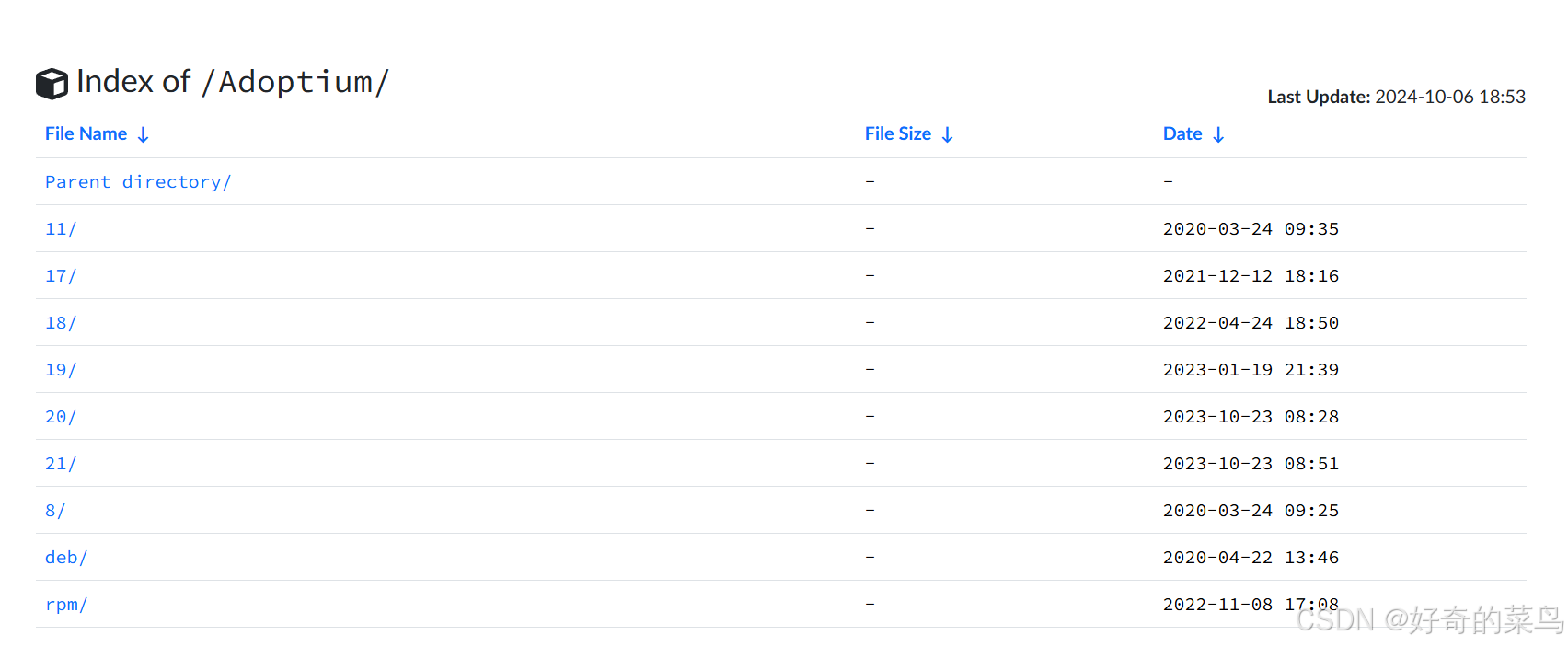Go to the 21/ directory
The height and width of the screenshot is (647, 1568).
61,464
